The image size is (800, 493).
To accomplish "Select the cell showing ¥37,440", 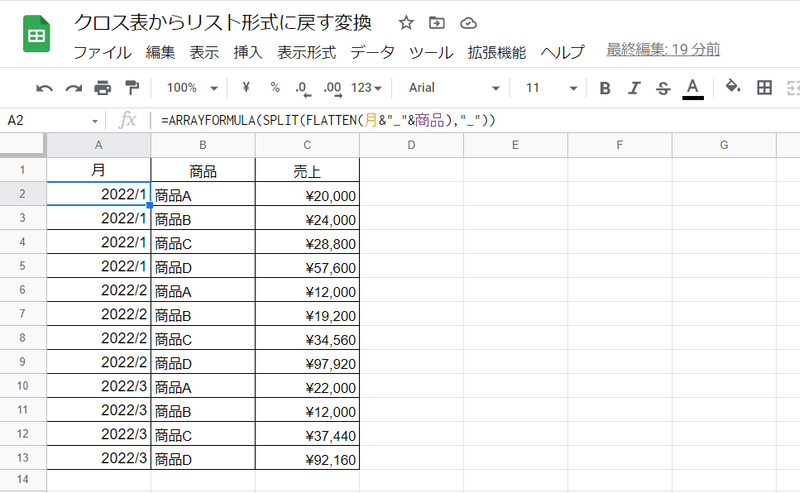I will click(x=307, y=434).
